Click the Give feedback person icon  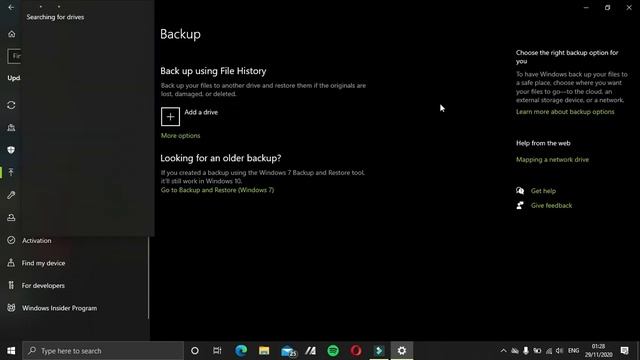[x=520, y=205]
